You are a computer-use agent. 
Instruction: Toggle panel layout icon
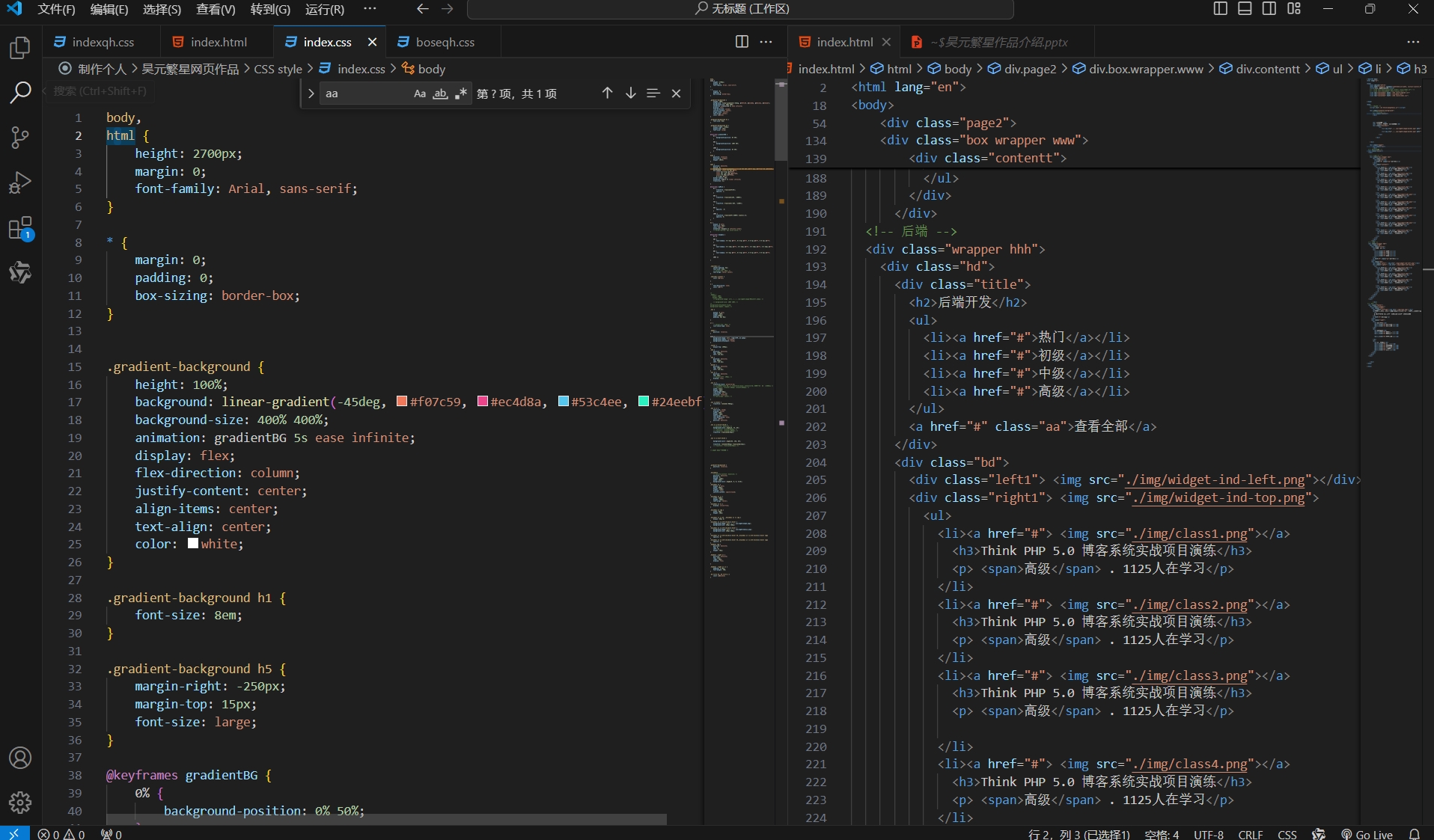pos(1245,9)
